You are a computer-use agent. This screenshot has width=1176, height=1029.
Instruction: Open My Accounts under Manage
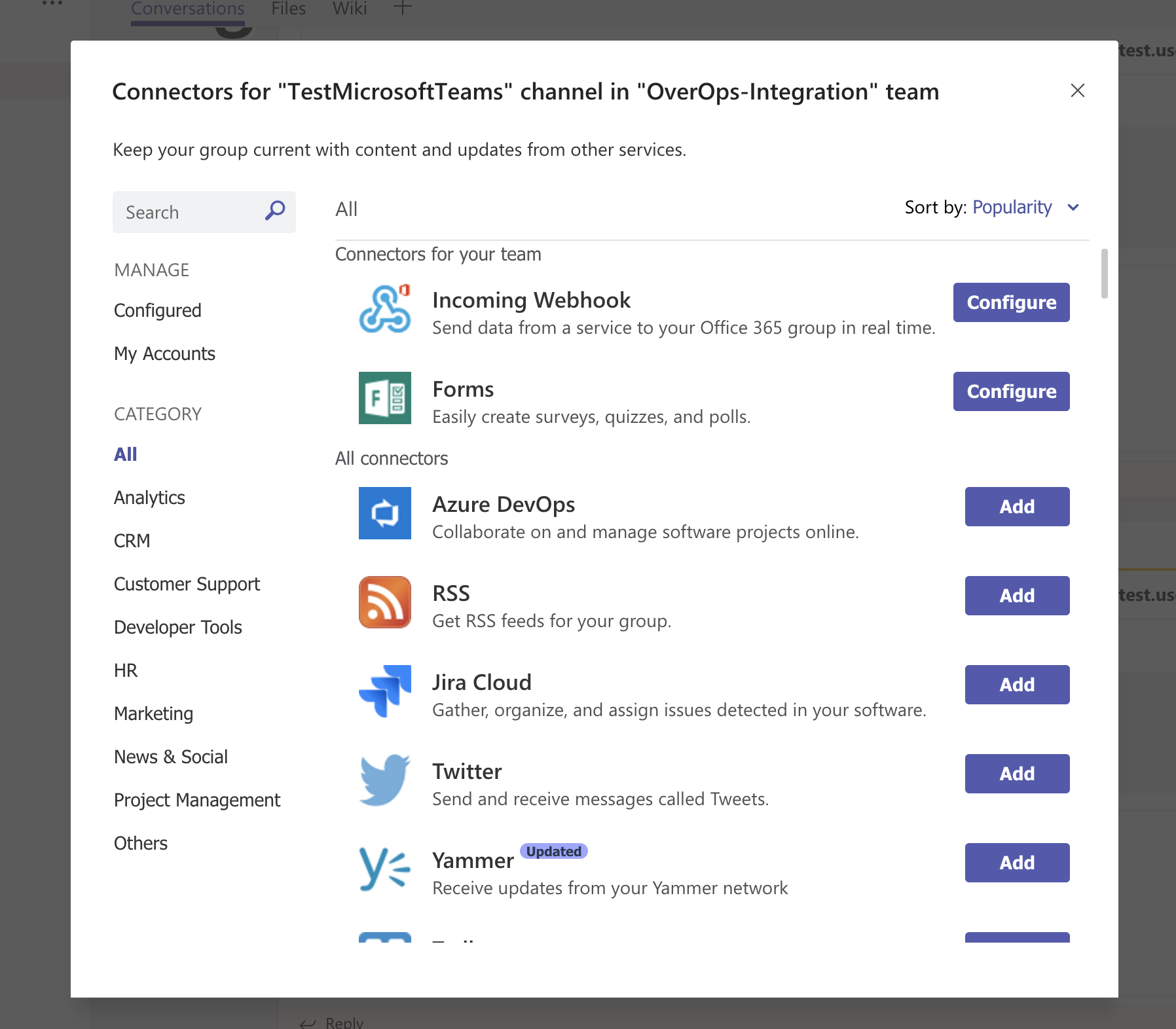point(164,353)
